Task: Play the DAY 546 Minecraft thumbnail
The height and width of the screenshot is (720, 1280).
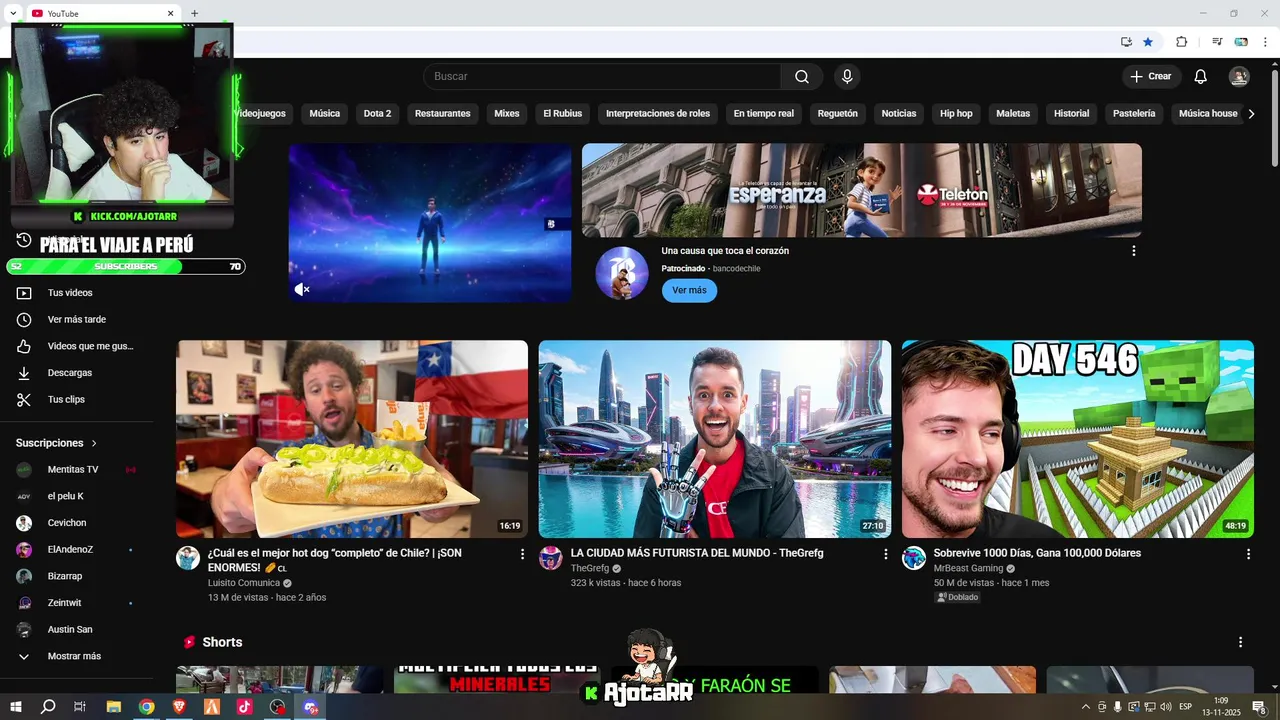Action: pyautogui.click(x=1078, y=439)
